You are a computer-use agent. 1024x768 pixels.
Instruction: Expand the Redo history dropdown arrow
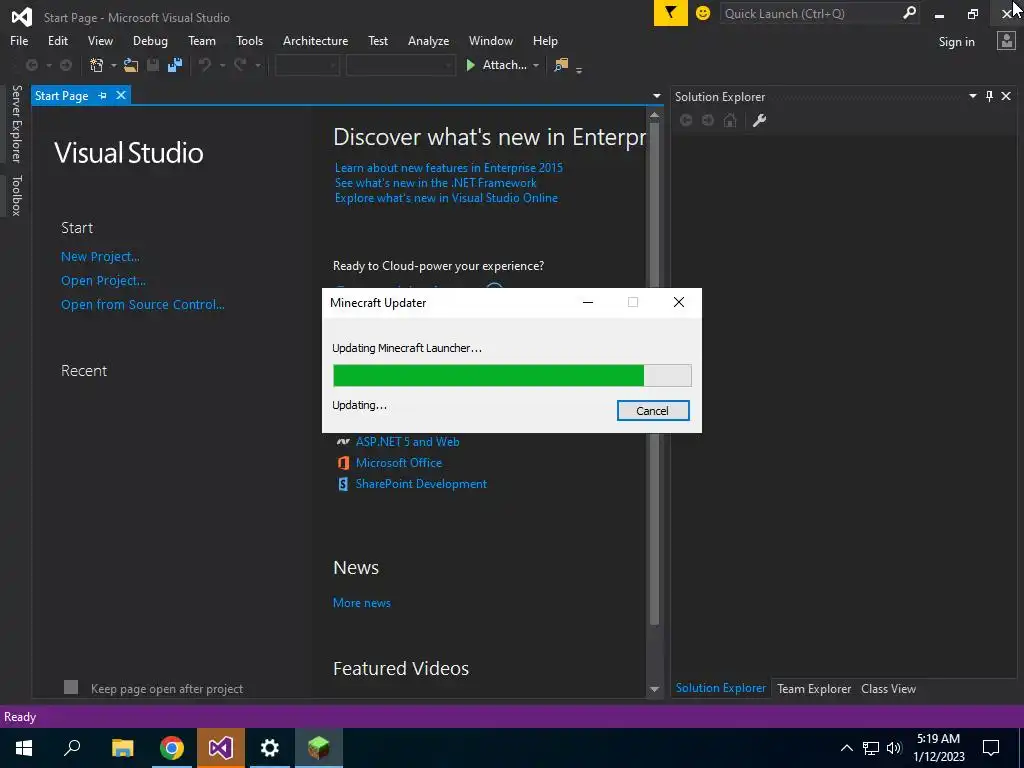pos(258,65)
